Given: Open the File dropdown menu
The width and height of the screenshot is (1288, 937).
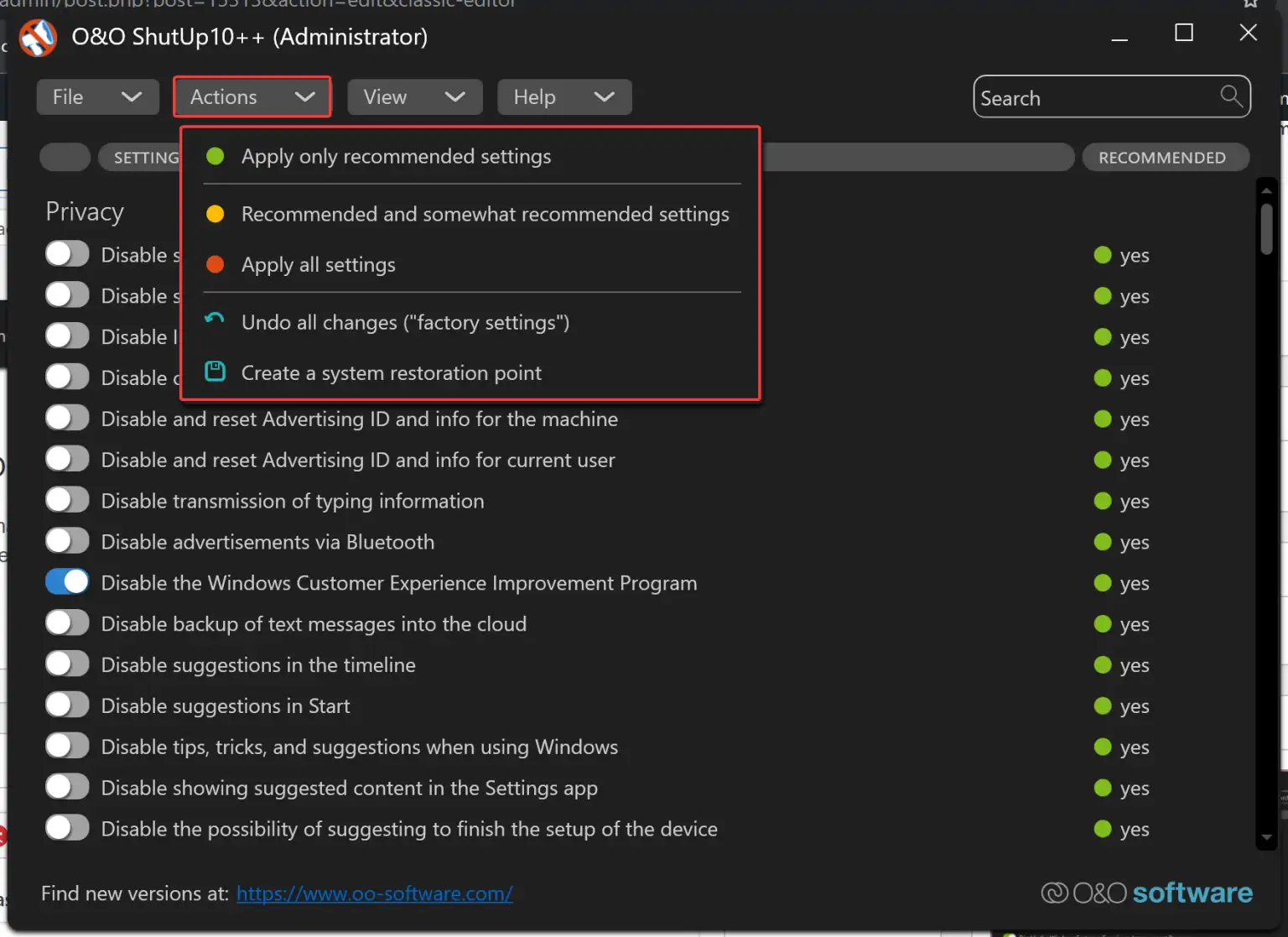Looking at the screenshot, I should coord(97,97).
